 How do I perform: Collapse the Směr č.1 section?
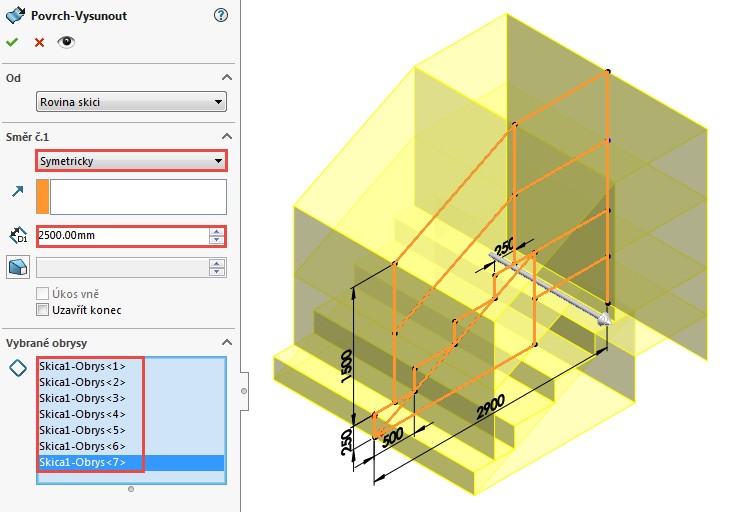[x=227, y=136]
